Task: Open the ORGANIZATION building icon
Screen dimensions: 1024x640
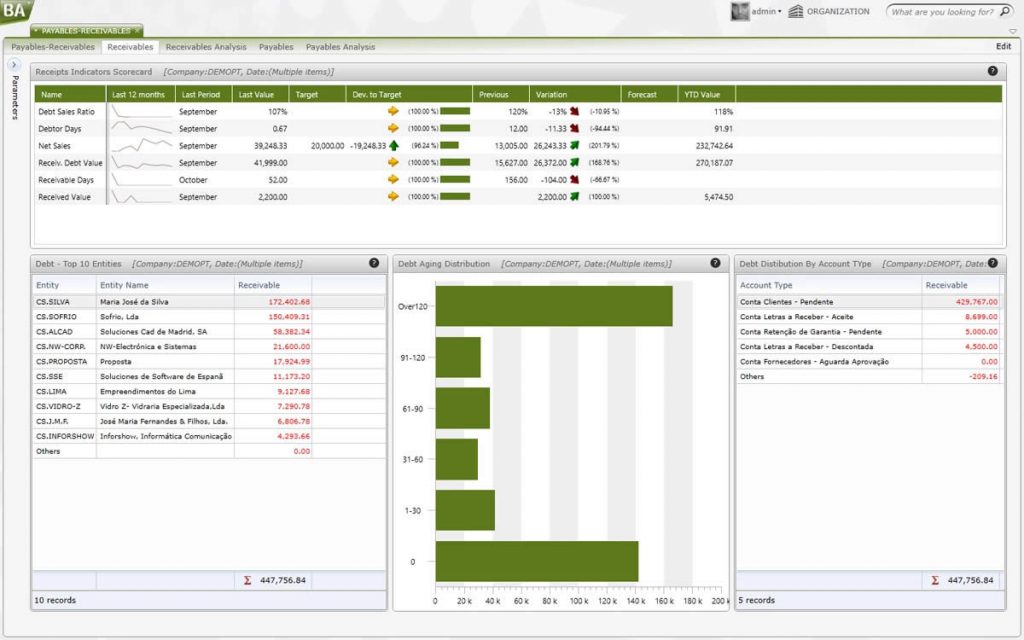Action: 795,11
